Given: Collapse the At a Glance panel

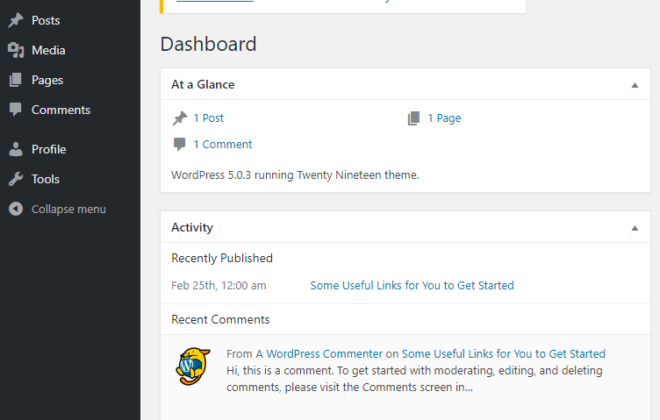Looking at the screenshot, I should point(635,85).
